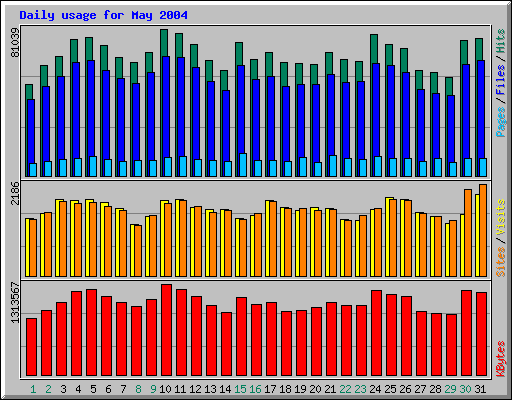The width and height of the screenshot is (512, 400).
Task: Click day label 15 on the x-axis
Action: [240, 389]
